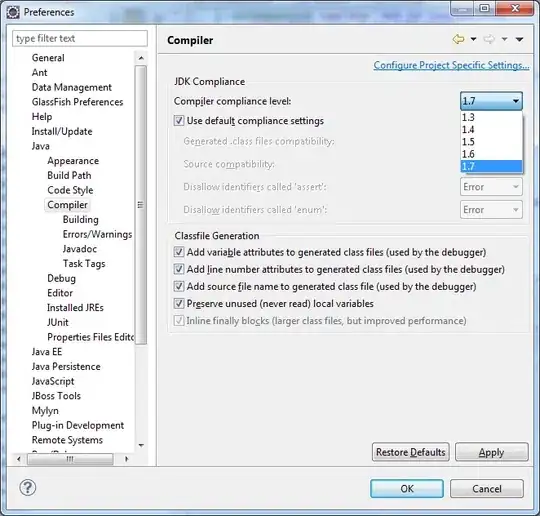Click the Restore Defaults button
The image size is (540, 516).
pyautogui.click(x=411, y=452)
